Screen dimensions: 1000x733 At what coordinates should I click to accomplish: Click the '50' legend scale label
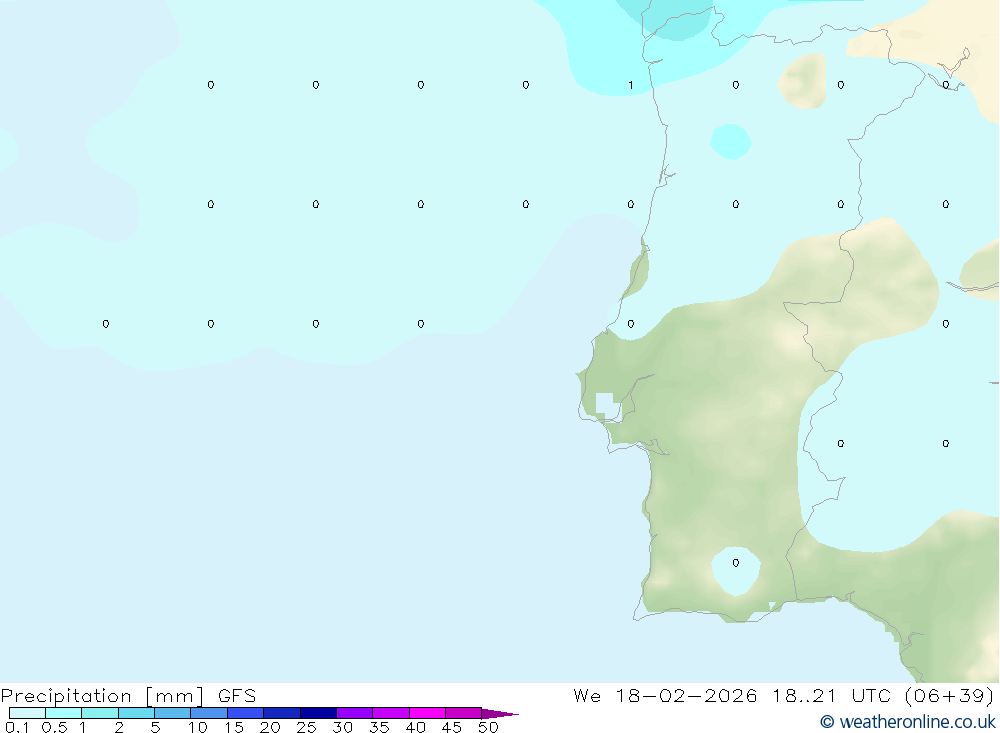(x=488, y=727)
